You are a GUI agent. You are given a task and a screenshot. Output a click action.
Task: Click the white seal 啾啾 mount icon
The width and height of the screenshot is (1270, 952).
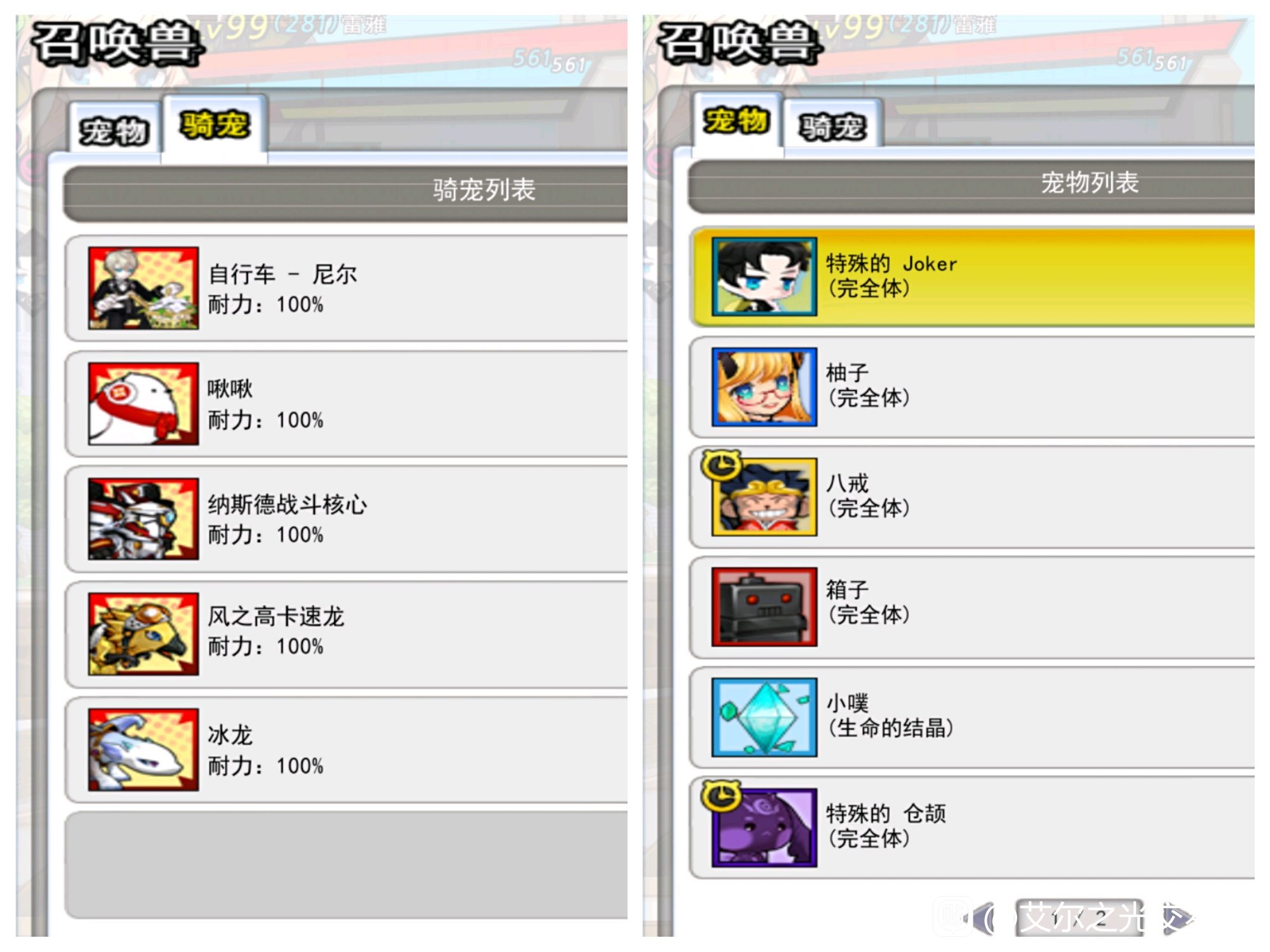click(x=144, y=404)
